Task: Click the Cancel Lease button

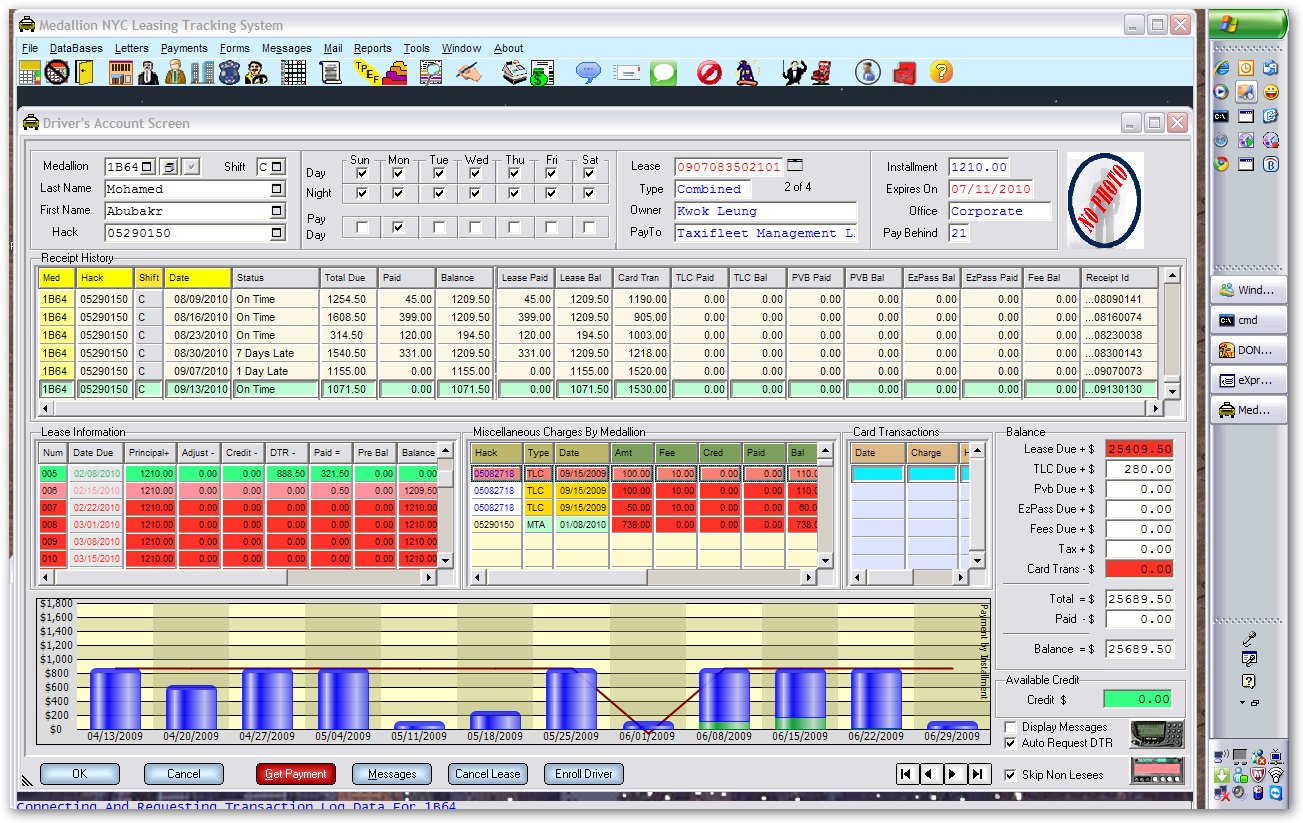Action: click(487, 774)
